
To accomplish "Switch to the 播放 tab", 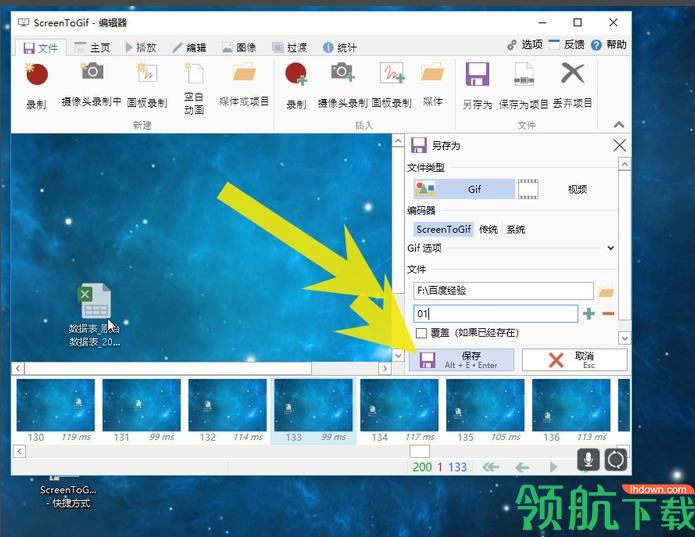I will tap(141, 47).
